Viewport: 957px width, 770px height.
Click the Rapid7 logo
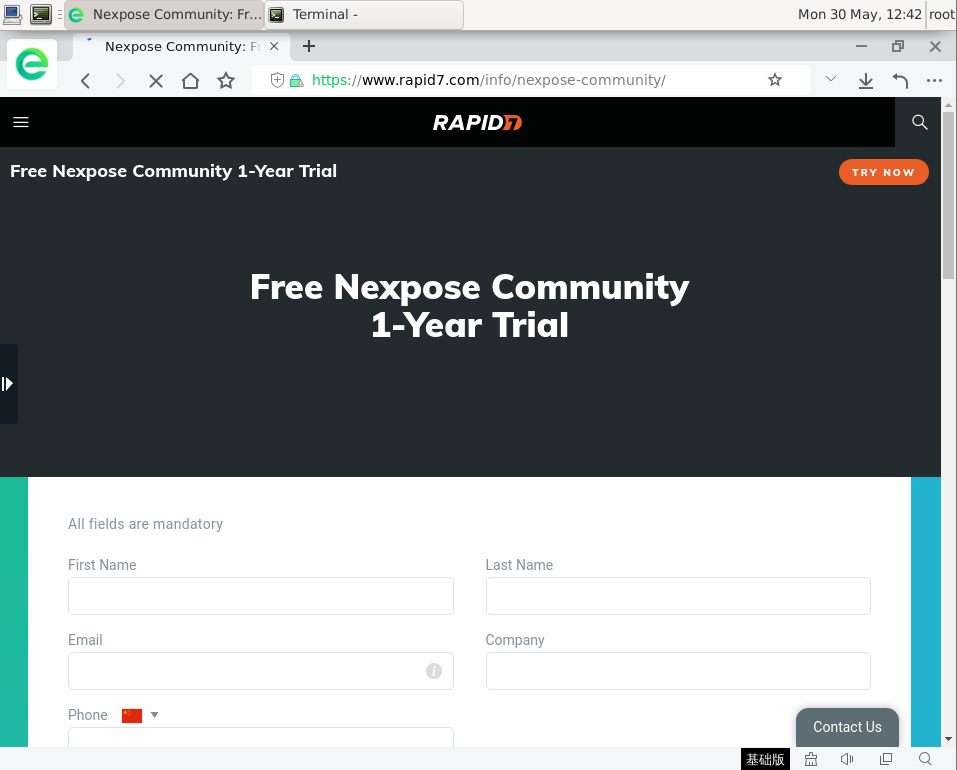point(477,123)
